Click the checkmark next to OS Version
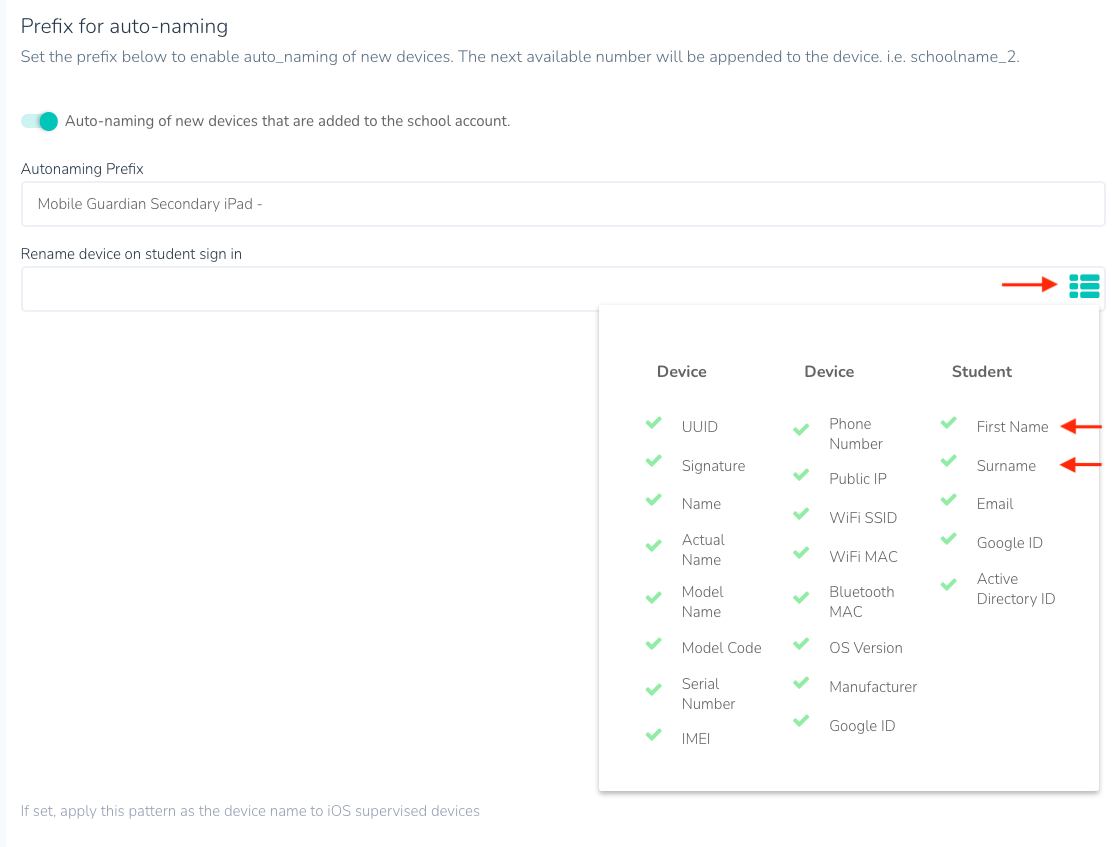This screenshot has width=1115, height=847. pos(801,645)
